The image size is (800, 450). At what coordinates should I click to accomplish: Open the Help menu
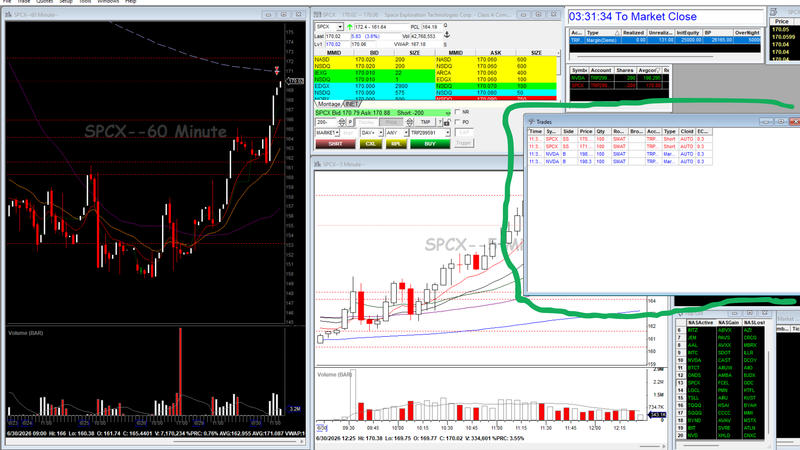(131, 2)
